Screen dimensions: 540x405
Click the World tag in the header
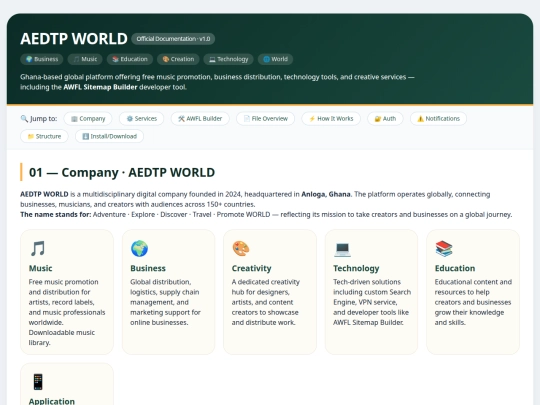275,59
